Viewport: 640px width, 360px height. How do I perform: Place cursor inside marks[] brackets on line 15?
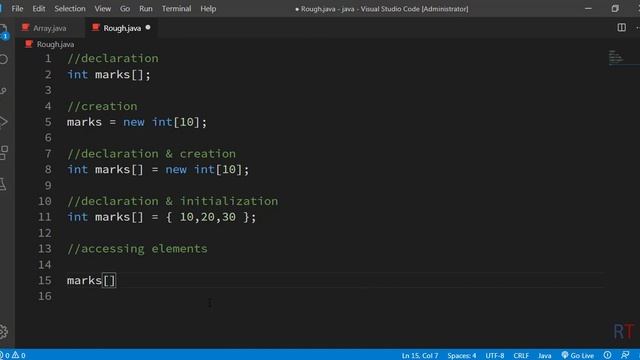click(x=109, y=280)
